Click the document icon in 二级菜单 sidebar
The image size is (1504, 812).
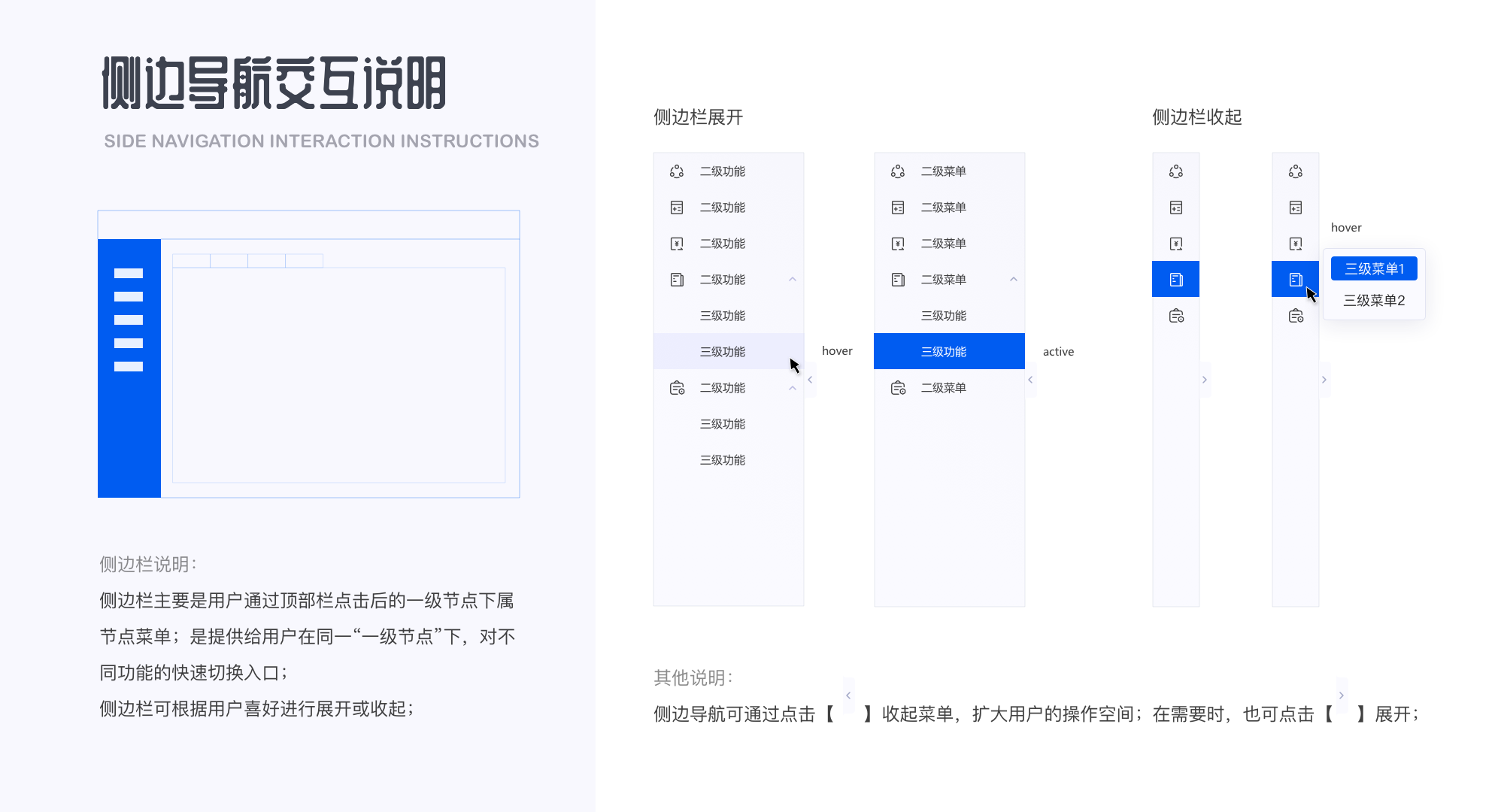[898, 280]
